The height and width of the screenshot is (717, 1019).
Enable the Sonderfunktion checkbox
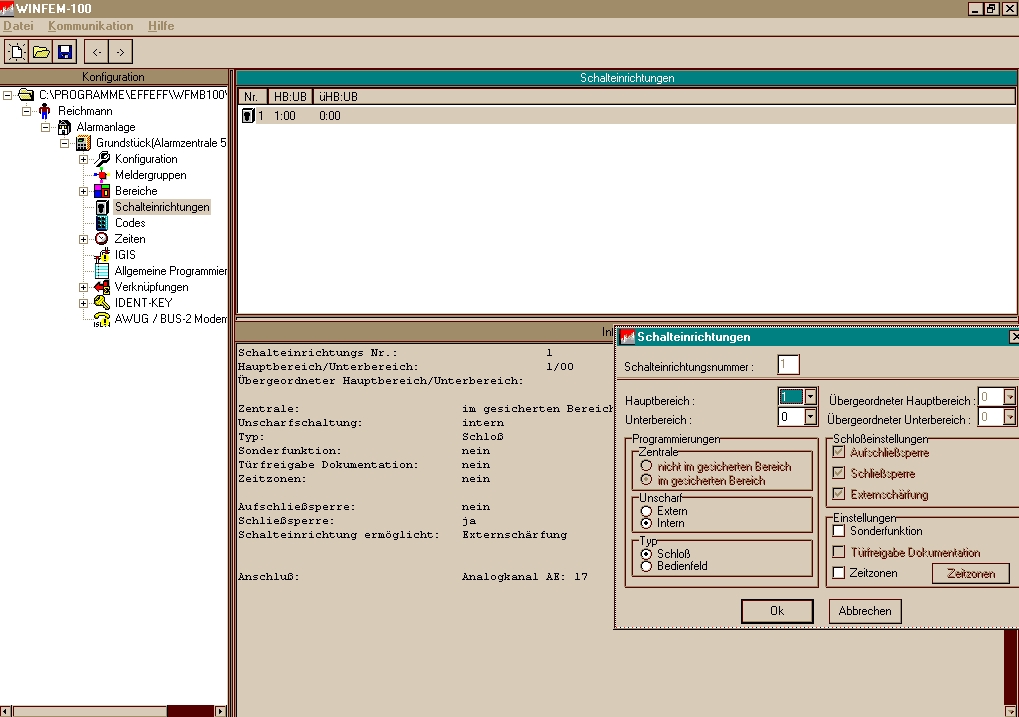pyautogui.click(x=840, y=531)
